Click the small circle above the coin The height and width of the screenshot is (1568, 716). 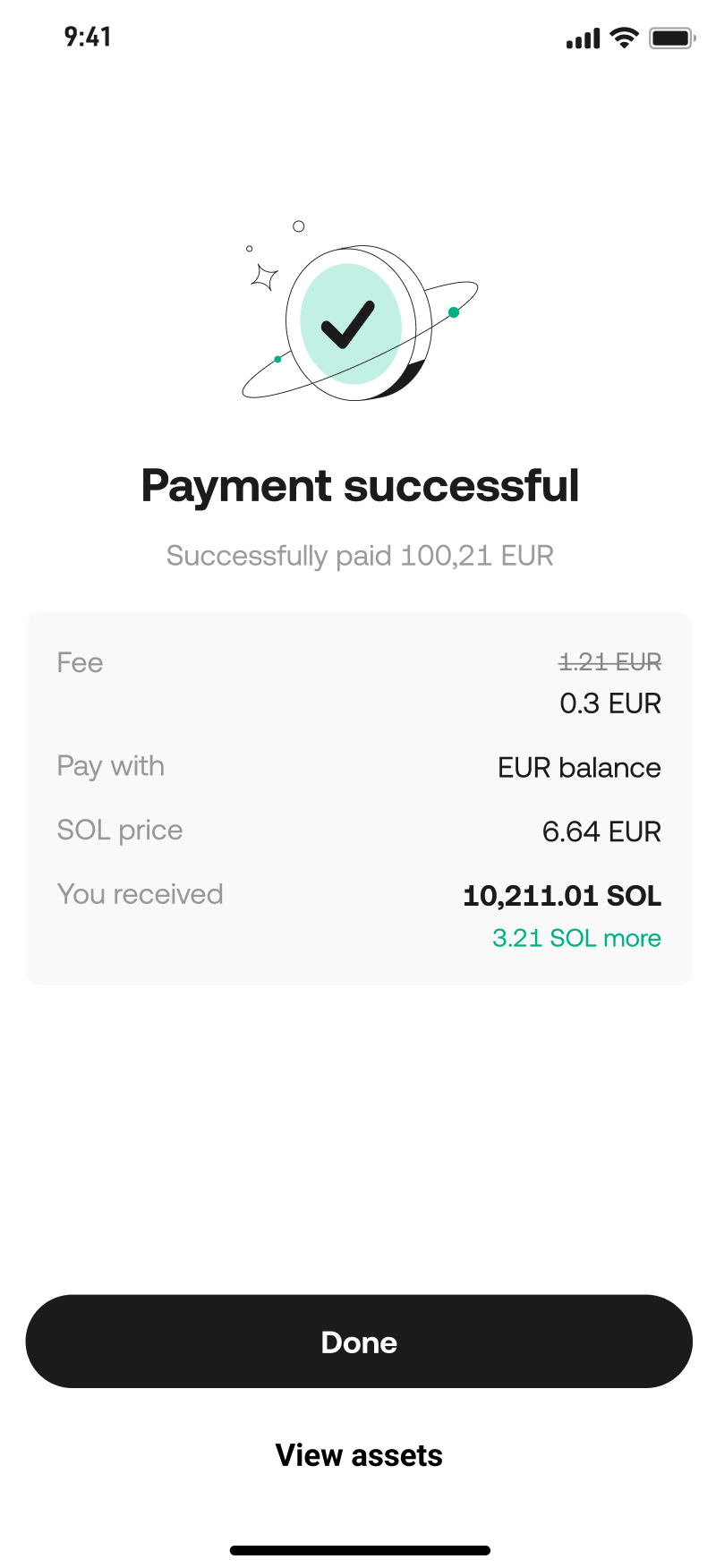299,226
